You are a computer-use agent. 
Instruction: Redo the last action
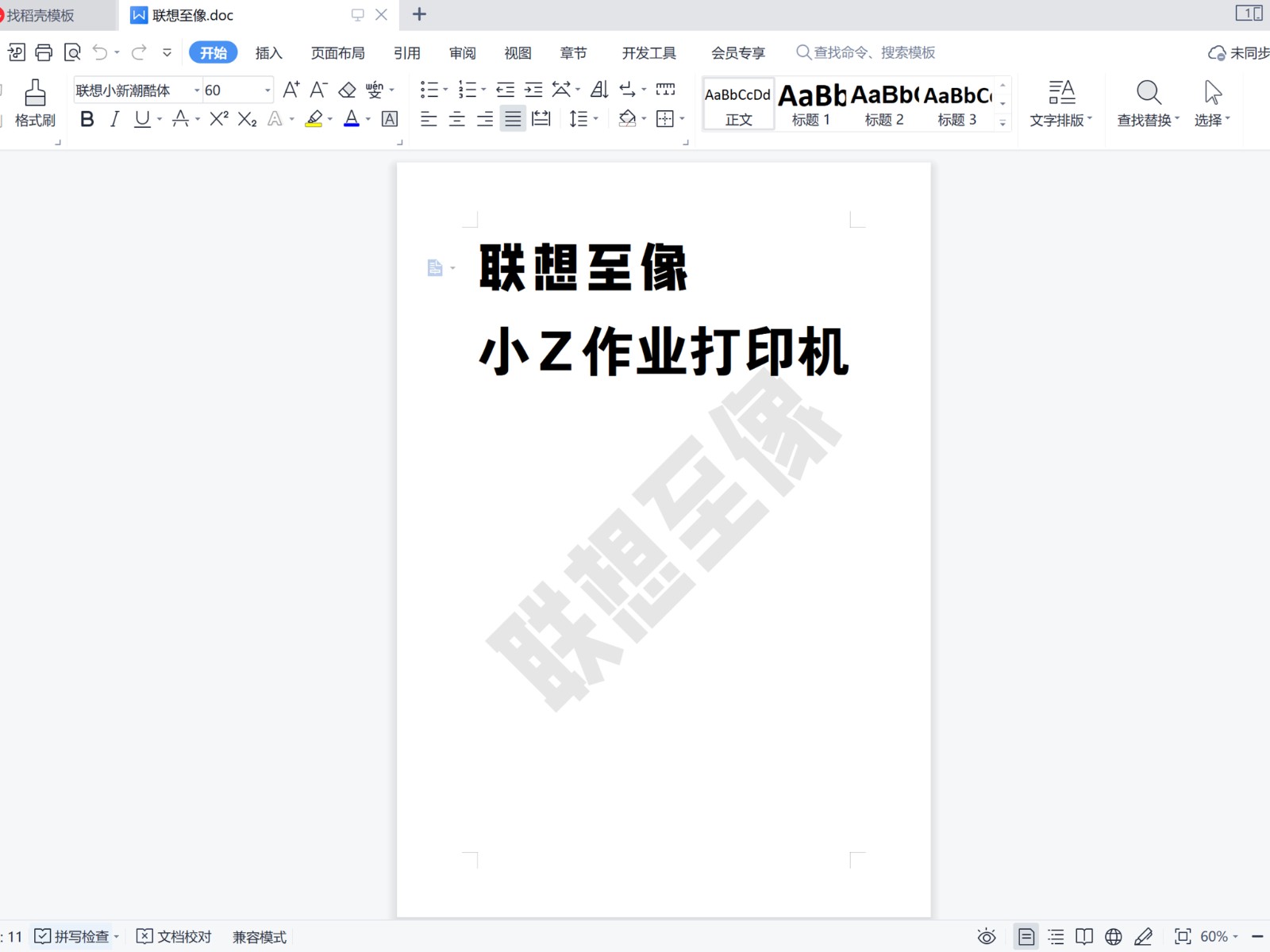click(x=139, y=52)
